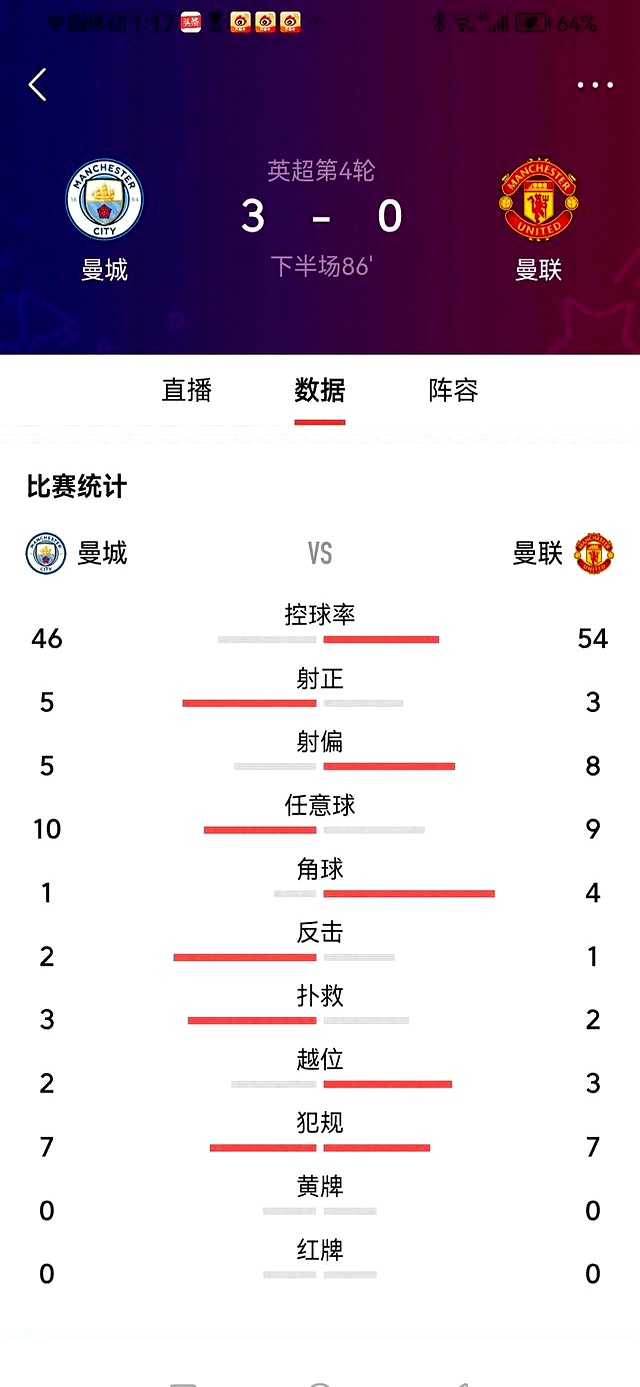Tap small Man United logo in stats header
This screenshot has height=1387, width=640.
point(594,553)
